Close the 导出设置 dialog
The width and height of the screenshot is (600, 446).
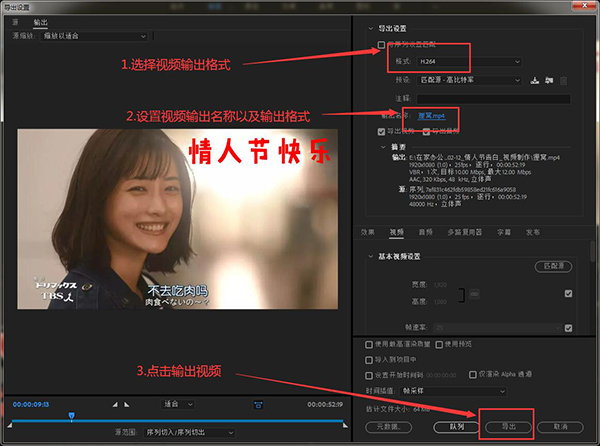(x=584, y=5)
